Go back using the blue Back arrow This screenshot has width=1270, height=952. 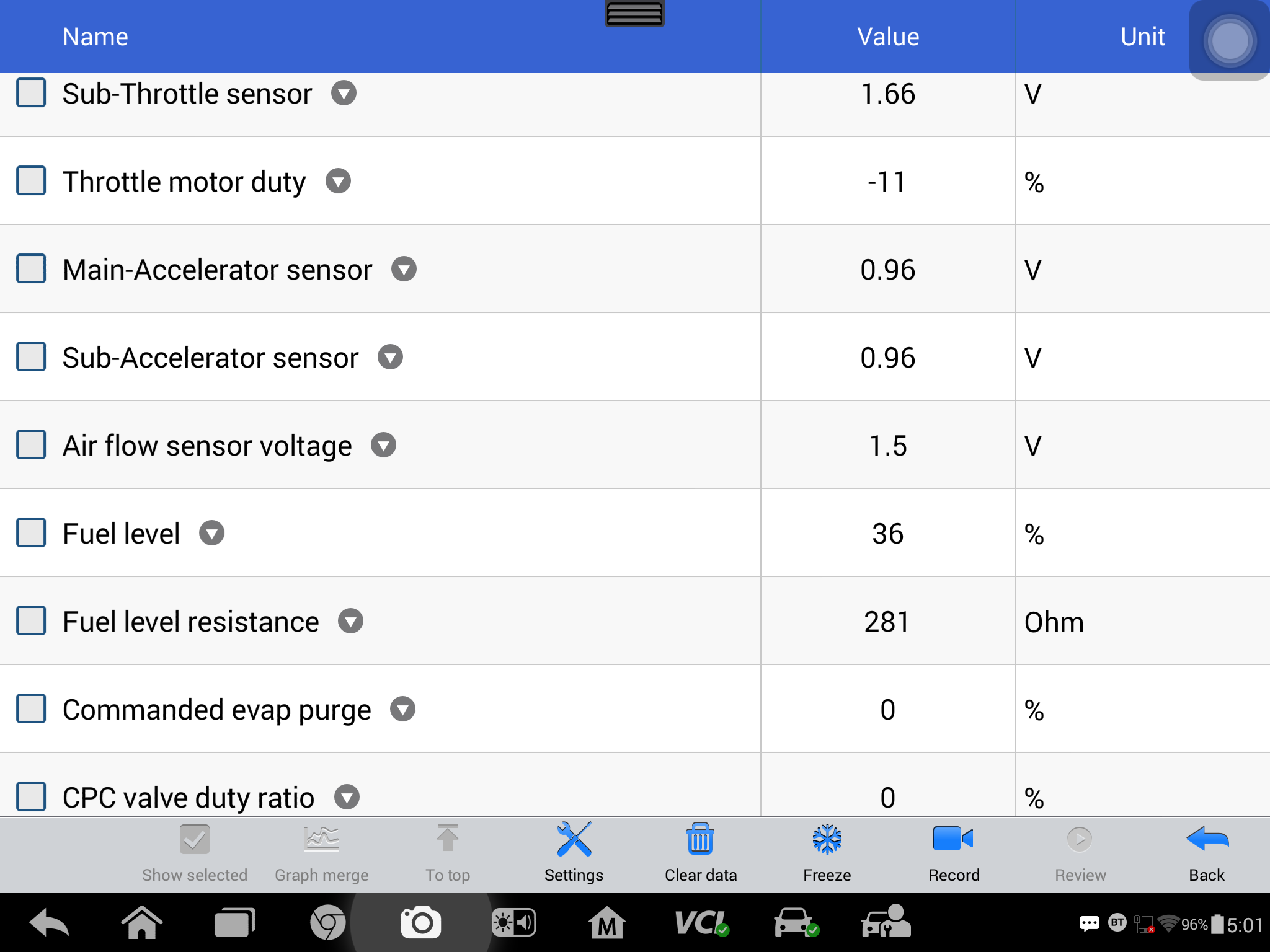1207,839
